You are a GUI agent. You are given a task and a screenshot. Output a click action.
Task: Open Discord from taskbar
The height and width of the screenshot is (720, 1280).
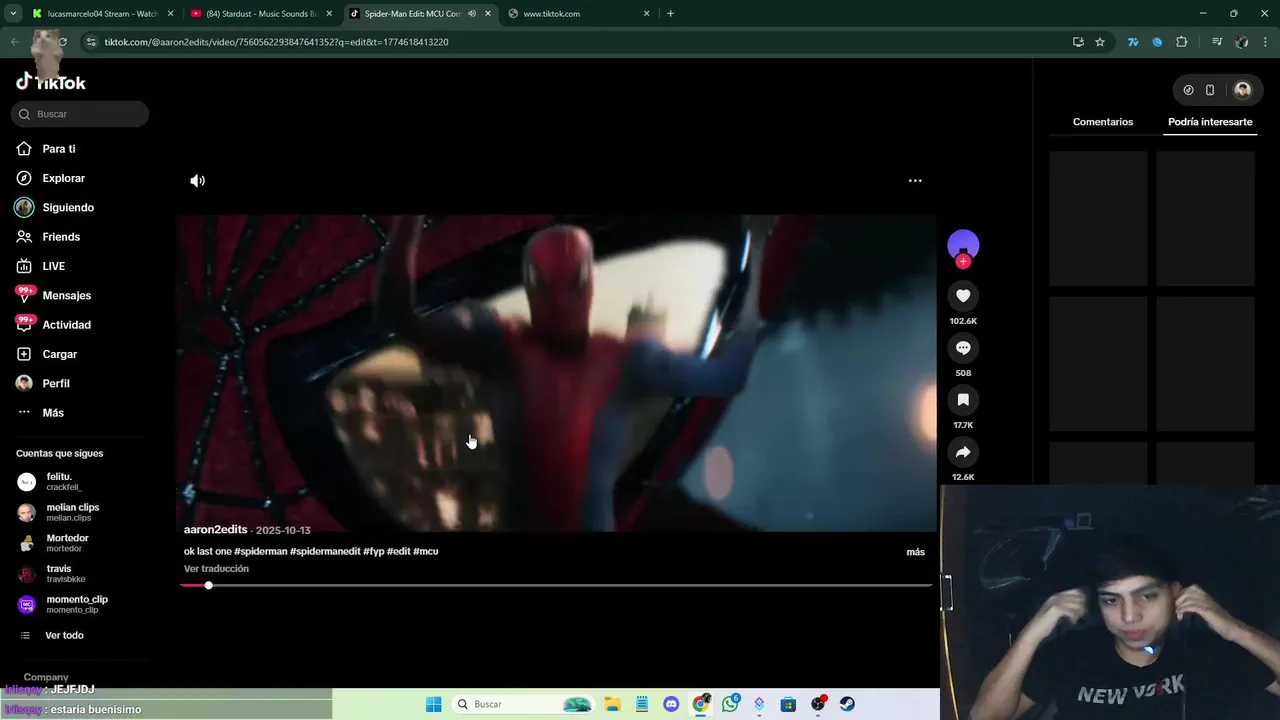tap(671, 704)
